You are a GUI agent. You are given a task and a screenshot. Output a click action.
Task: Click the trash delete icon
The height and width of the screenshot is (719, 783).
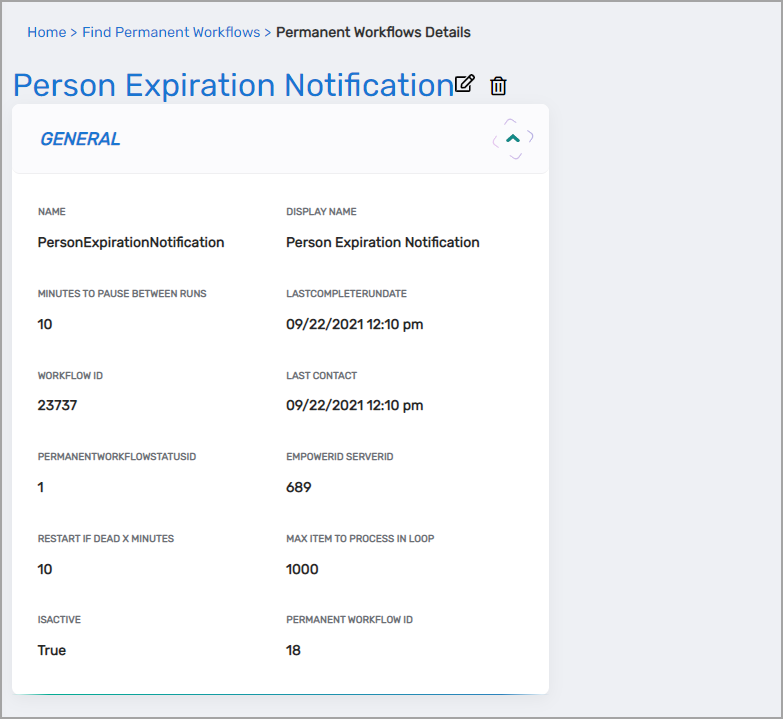(x=498, y=86)
